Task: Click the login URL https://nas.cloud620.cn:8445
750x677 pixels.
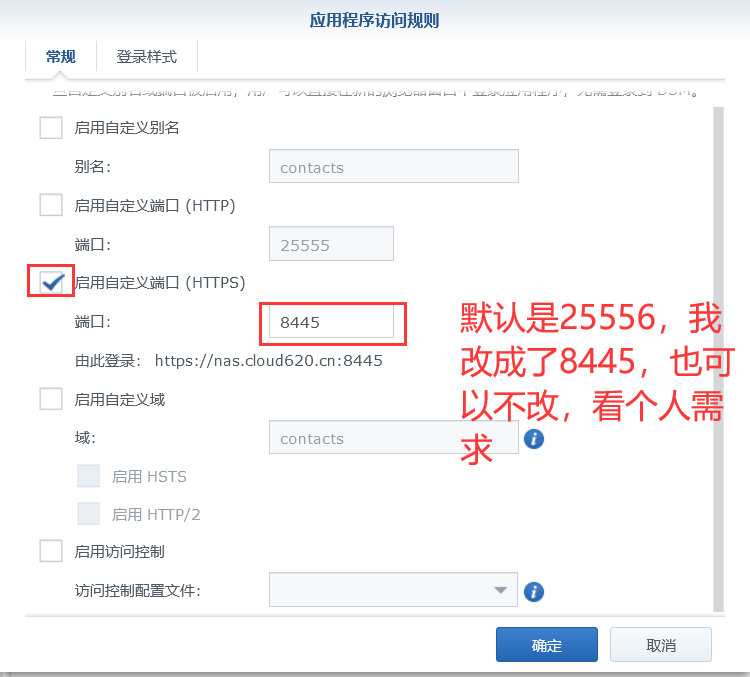Action: pos(268,361)
